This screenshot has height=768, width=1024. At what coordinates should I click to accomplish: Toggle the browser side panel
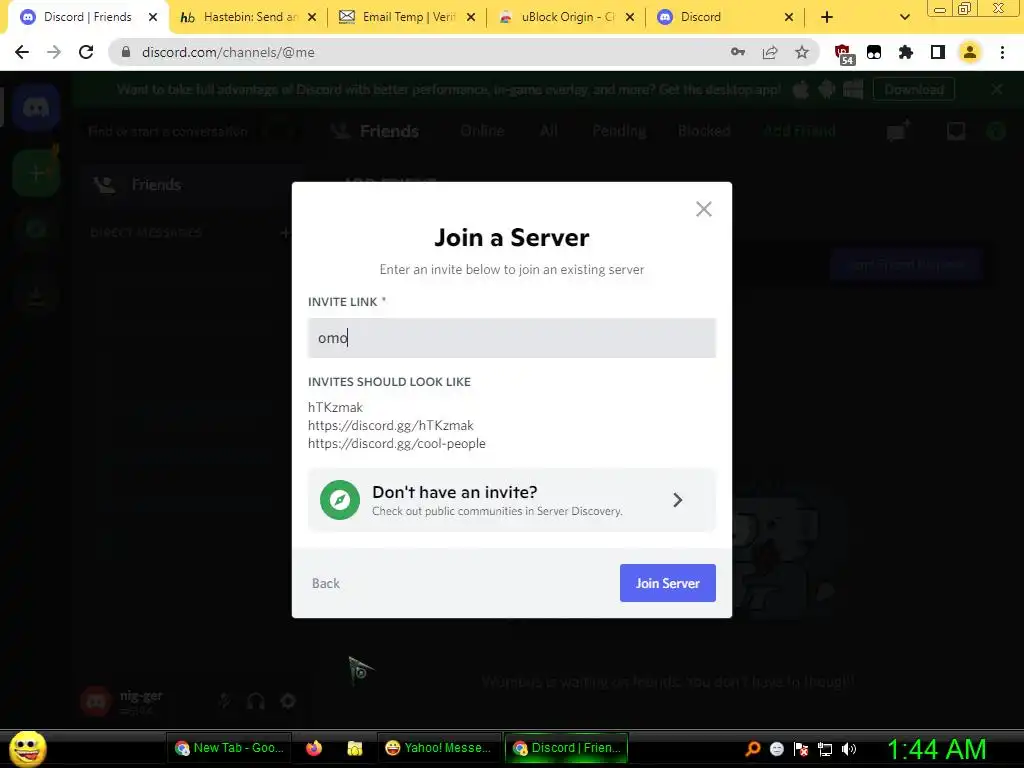point(938,52)
